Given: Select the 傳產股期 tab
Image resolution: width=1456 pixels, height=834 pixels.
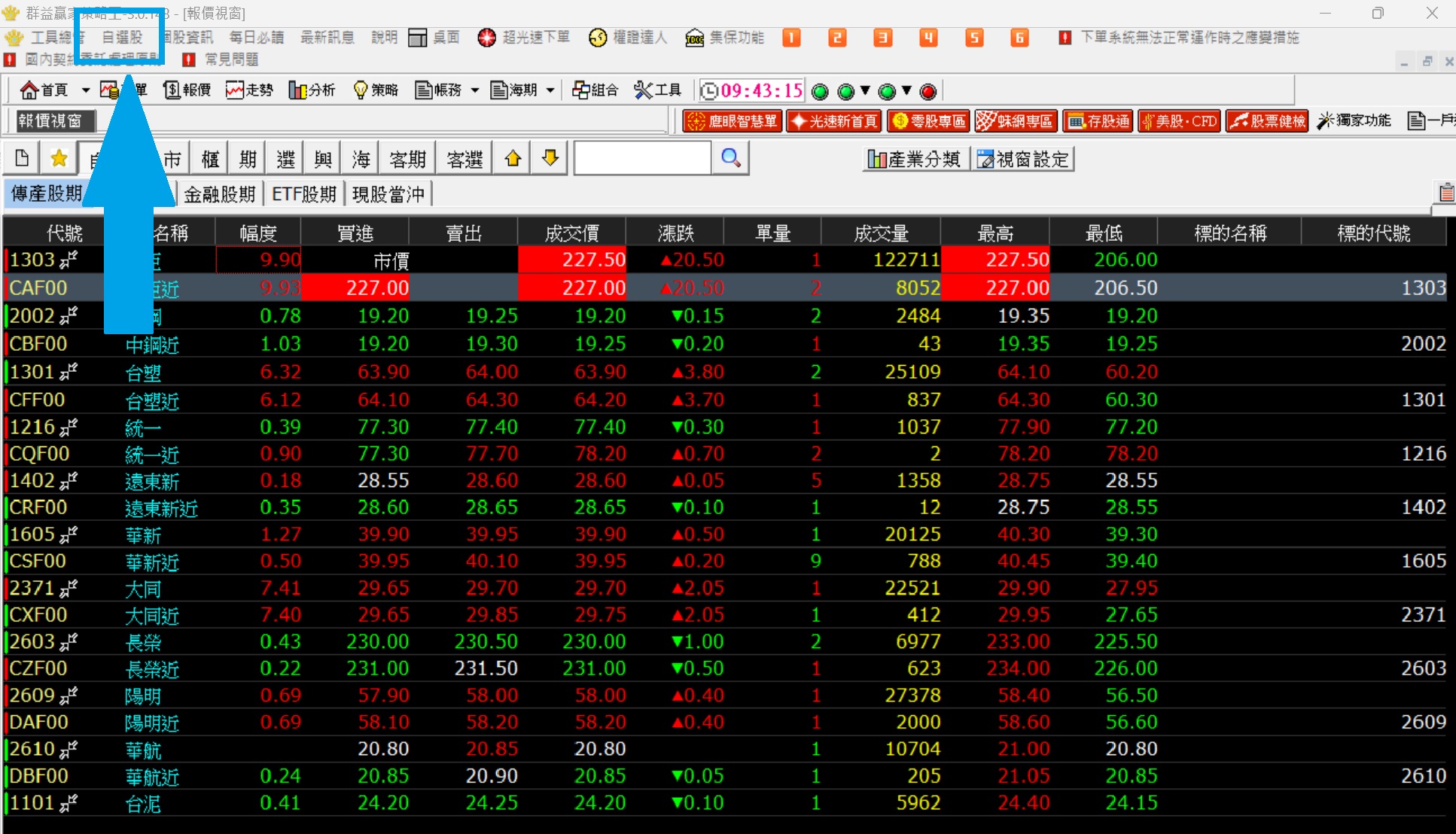Looking at the screenshot, I should [x=46, y=194].
